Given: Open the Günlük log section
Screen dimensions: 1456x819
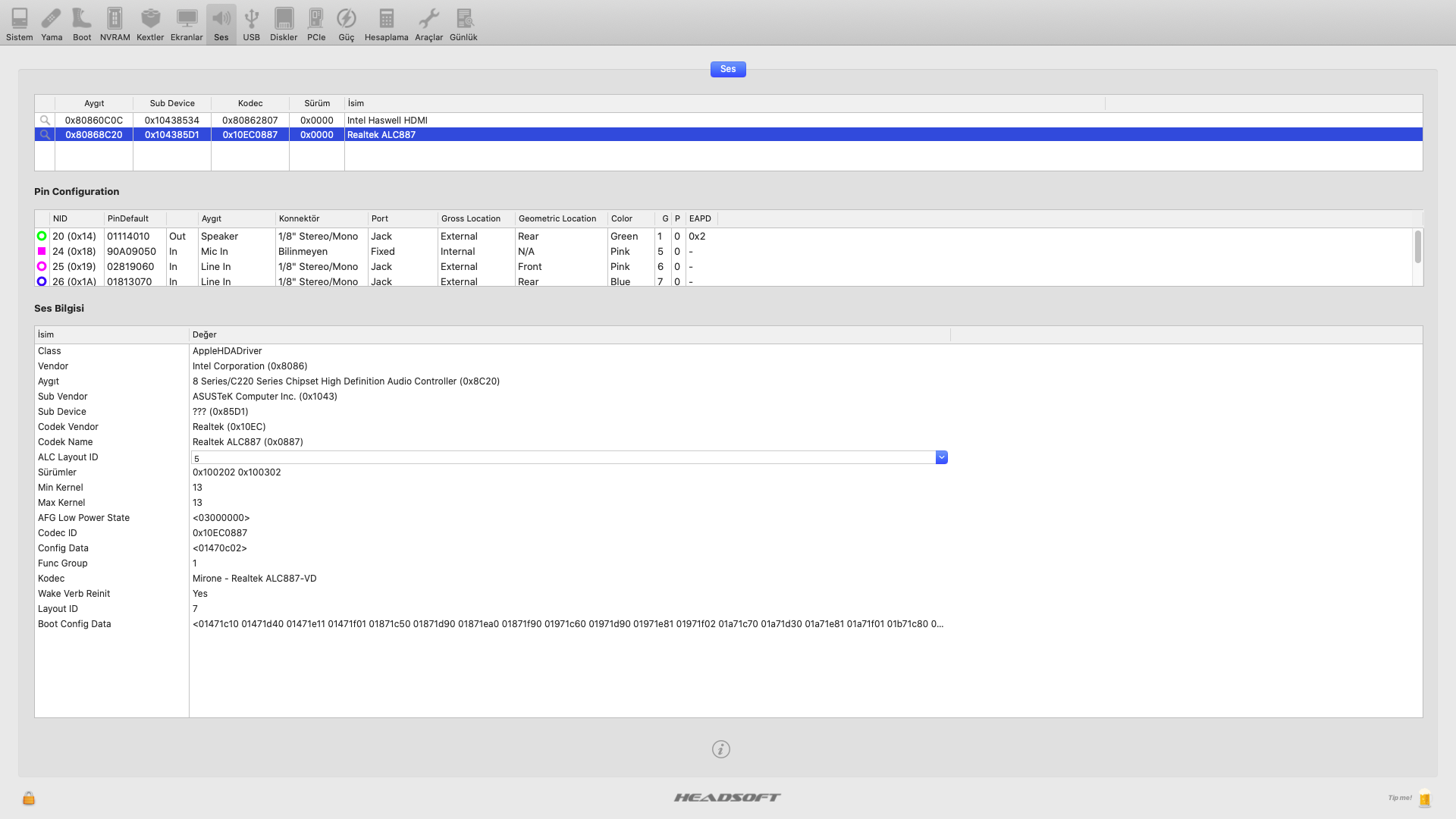Looking at the screenshot, I should click(x=463, y=24).
